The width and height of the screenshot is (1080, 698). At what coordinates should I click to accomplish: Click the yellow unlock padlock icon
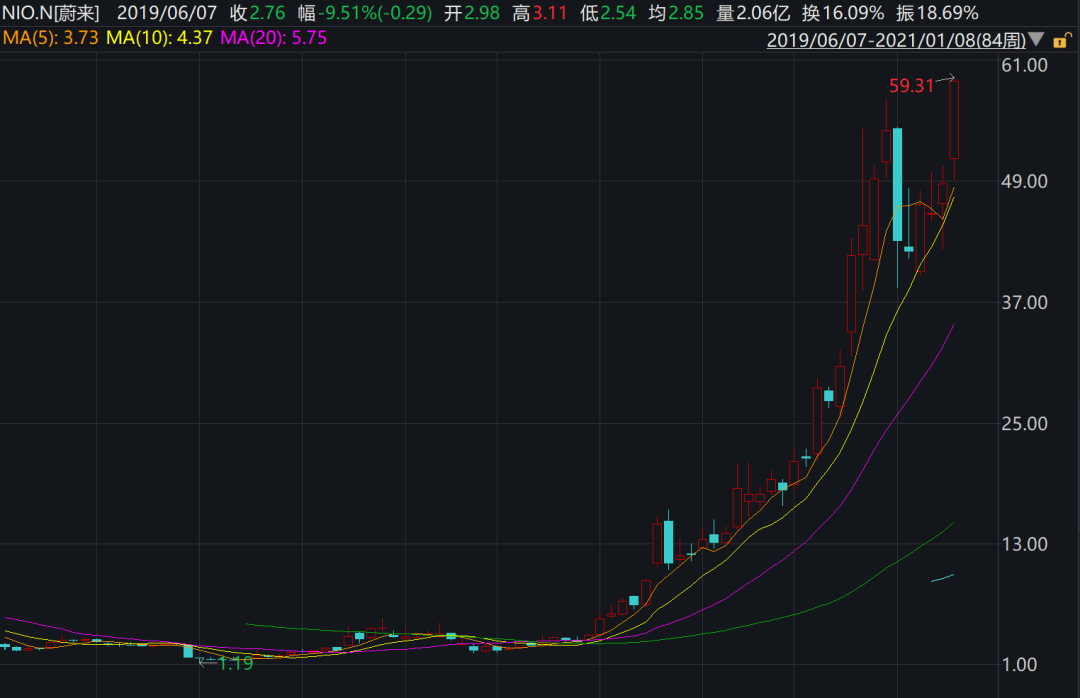pyautogui.click(x=1062, y=40)
